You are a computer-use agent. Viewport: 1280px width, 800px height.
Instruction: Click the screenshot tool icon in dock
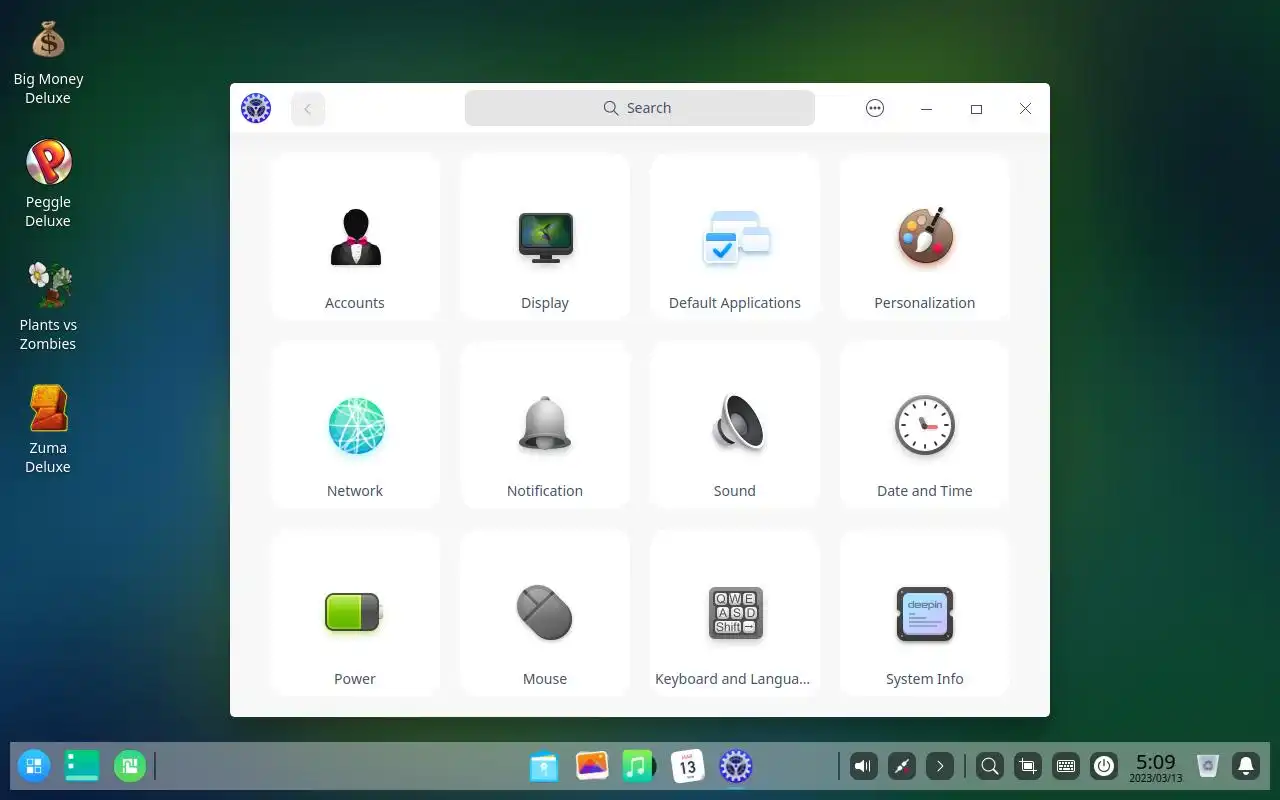pyautogui.click(x=1027, y=767)
